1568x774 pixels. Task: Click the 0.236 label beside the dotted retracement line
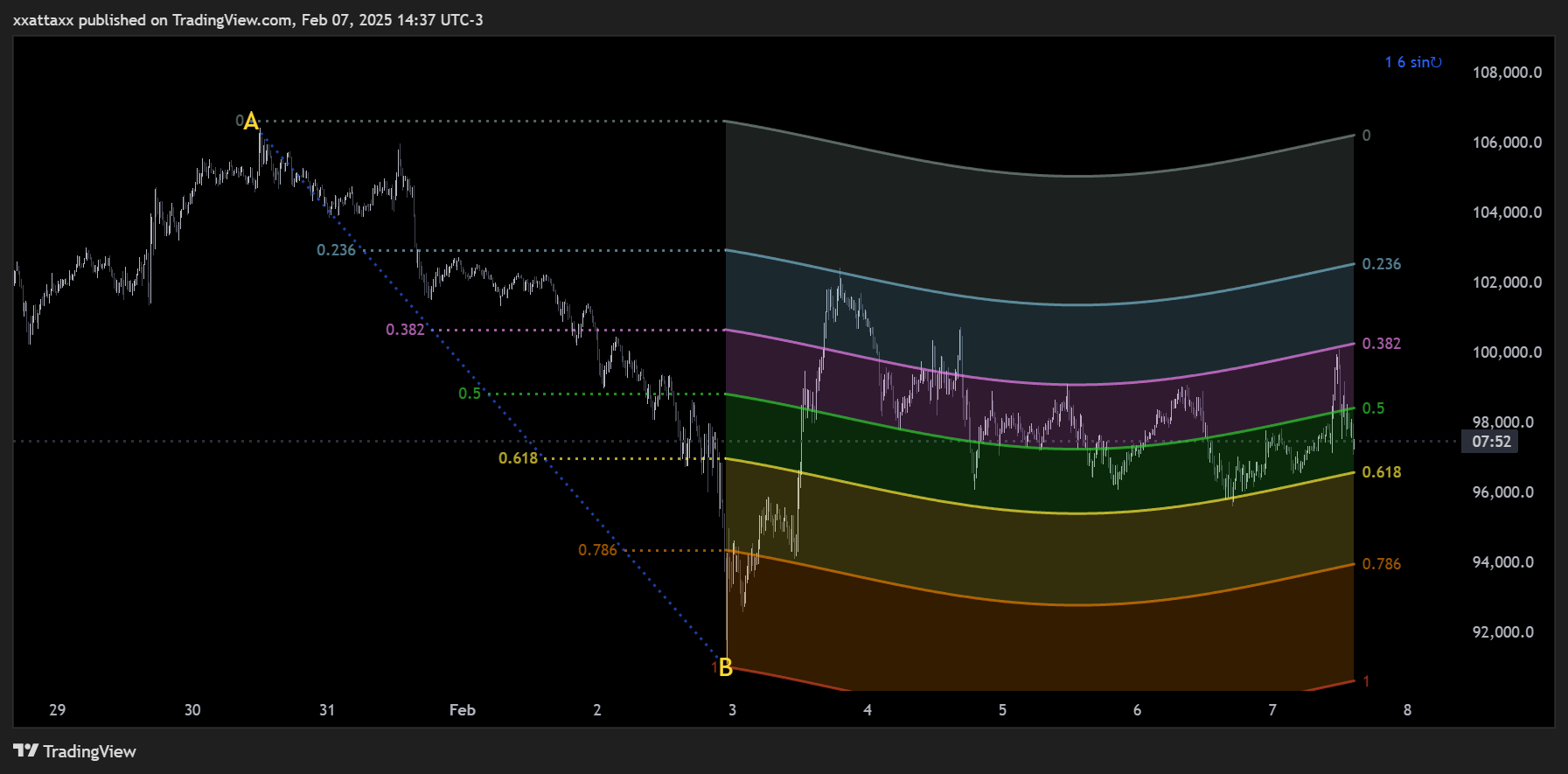[336, 250]
